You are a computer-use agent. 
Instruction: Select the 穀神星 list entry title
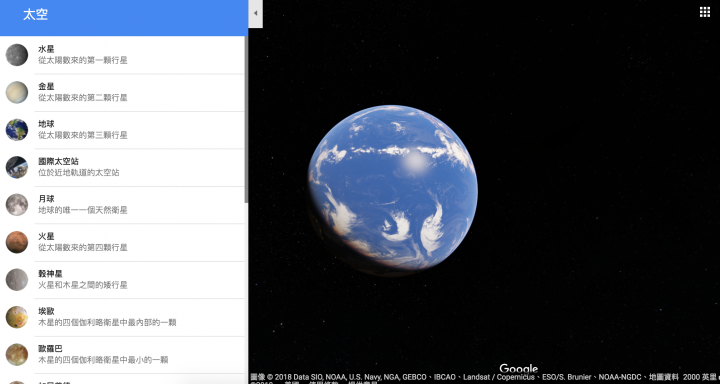(x=50, y=274)
